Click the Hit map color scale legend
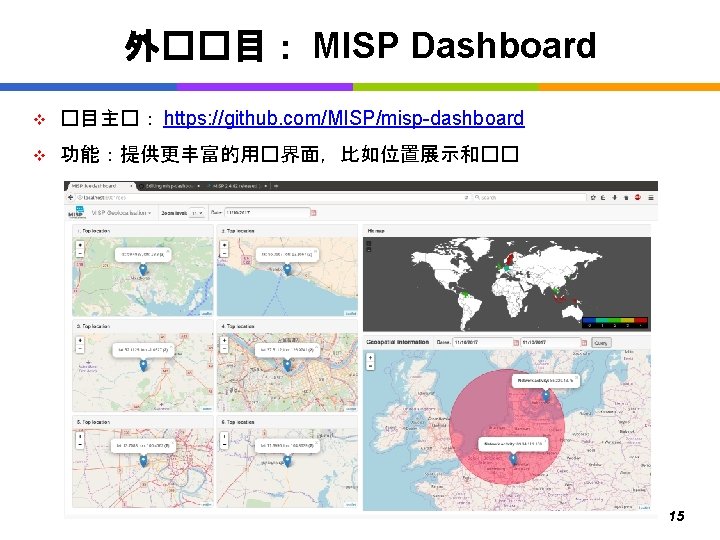The image size is (720, 540). [x=615, y=322]
